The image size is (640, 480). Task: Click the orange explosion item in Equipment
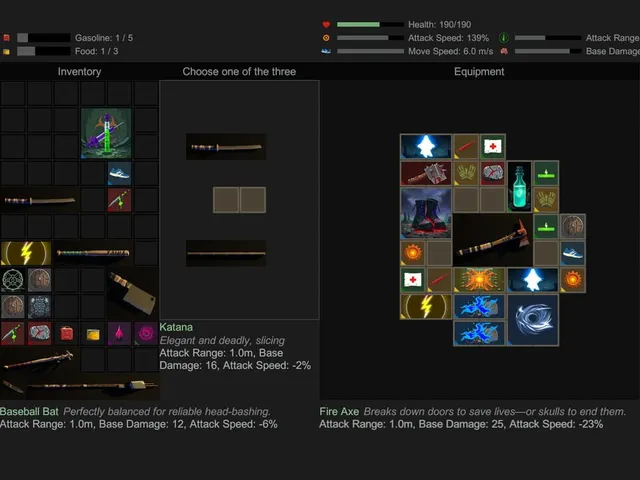tap(479, 280)
